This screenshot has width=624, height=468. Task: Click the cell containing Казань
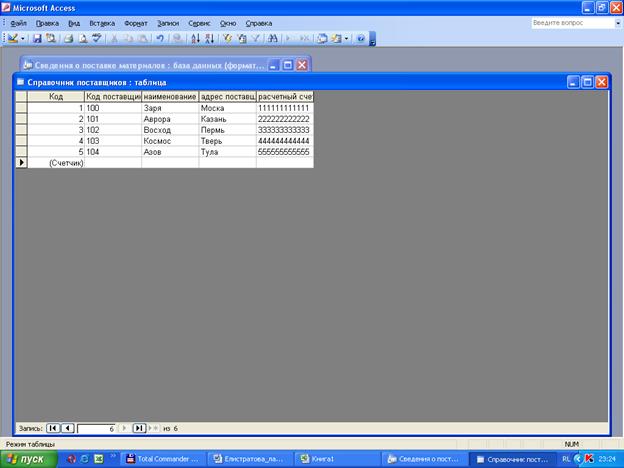coord(228,119)
